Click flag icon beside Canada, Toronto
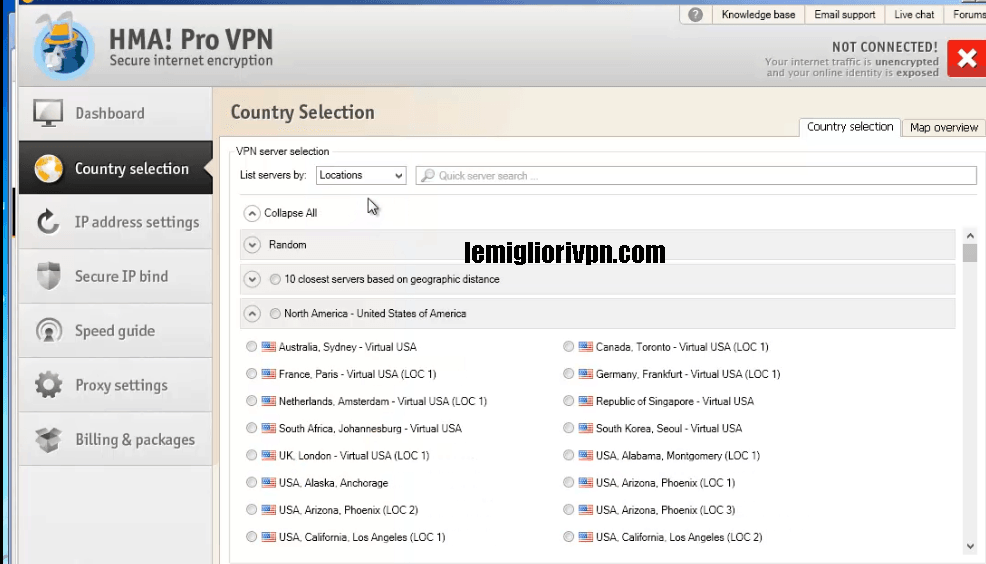This screenshot has width=986, height=564. [x=585, y=346]
